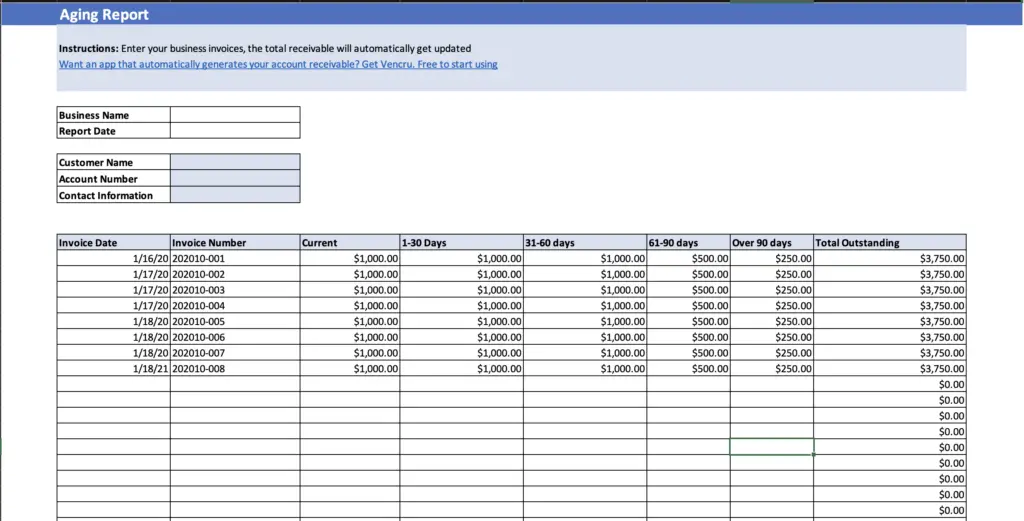This screenshot has height=521, width=1024.
Task: Click 61-90 days $500.00 for invoice 202010-006
Action: pos(688,337)
